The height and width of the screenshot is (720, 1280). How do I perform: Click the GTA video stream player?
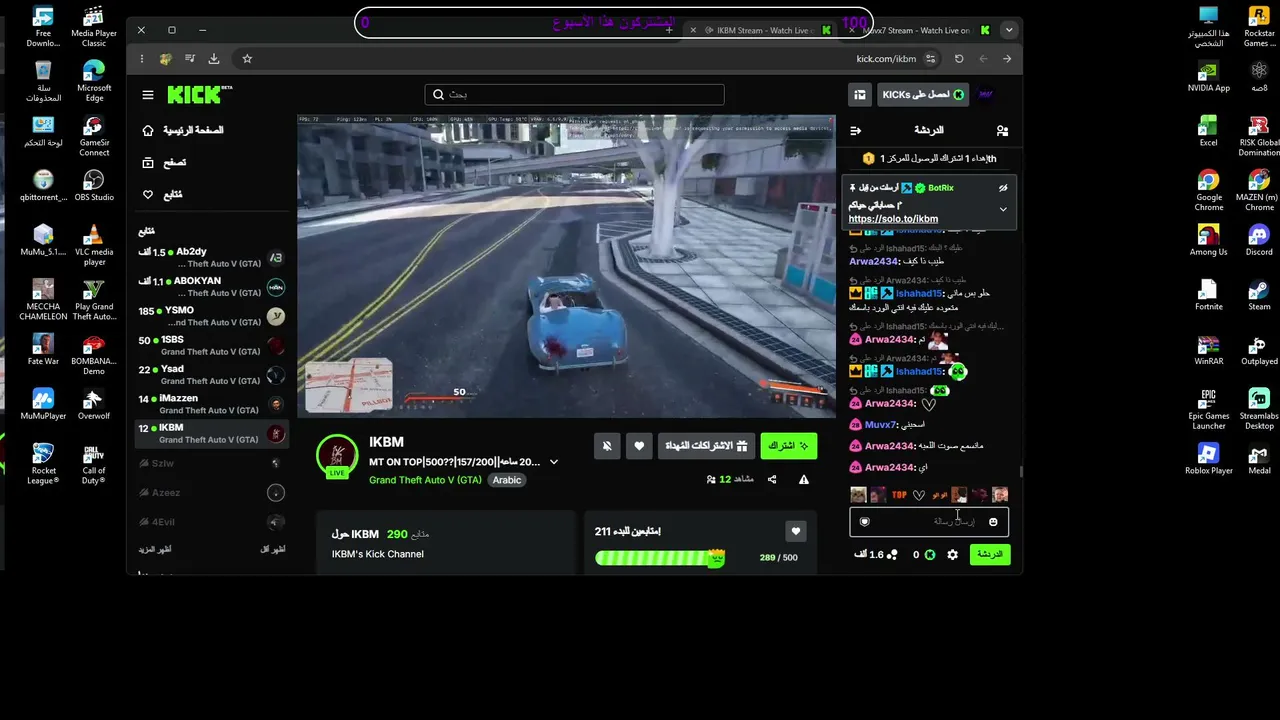click(566, 265)
